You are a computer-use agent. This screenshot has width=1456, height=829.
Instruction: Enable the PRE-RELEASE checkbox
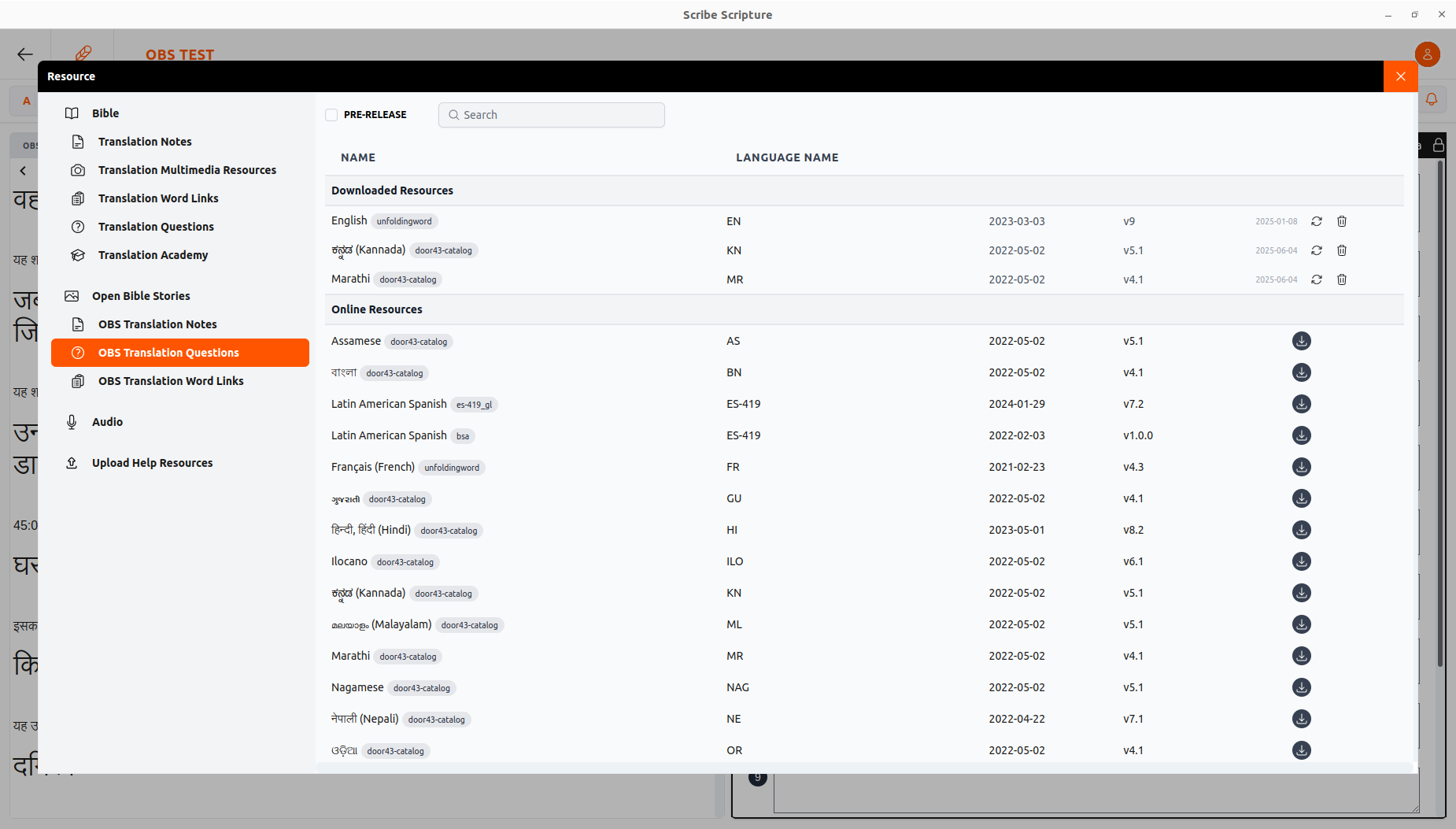tap(332, 114)
